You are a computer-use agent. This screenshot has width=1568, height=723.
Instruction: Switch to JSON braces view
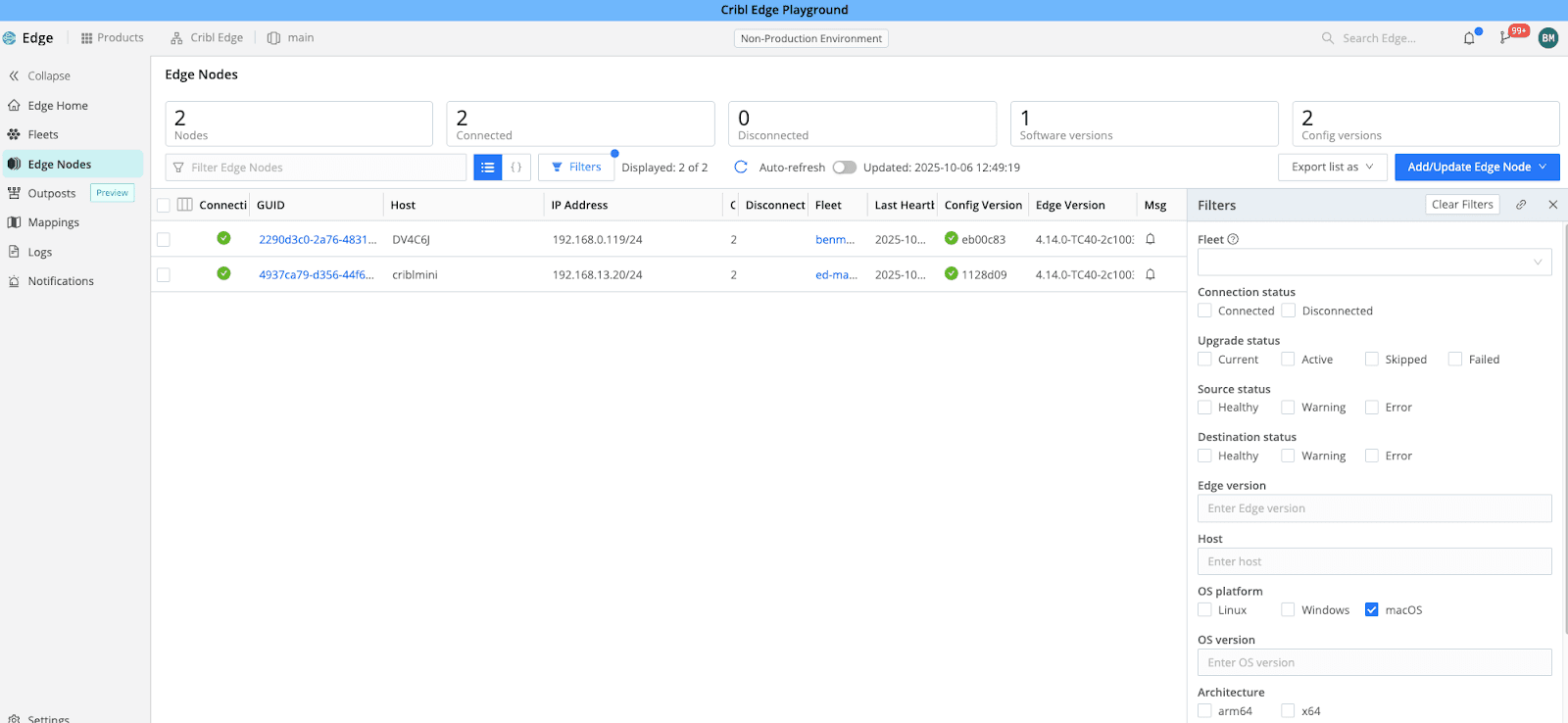click(516, 168)
